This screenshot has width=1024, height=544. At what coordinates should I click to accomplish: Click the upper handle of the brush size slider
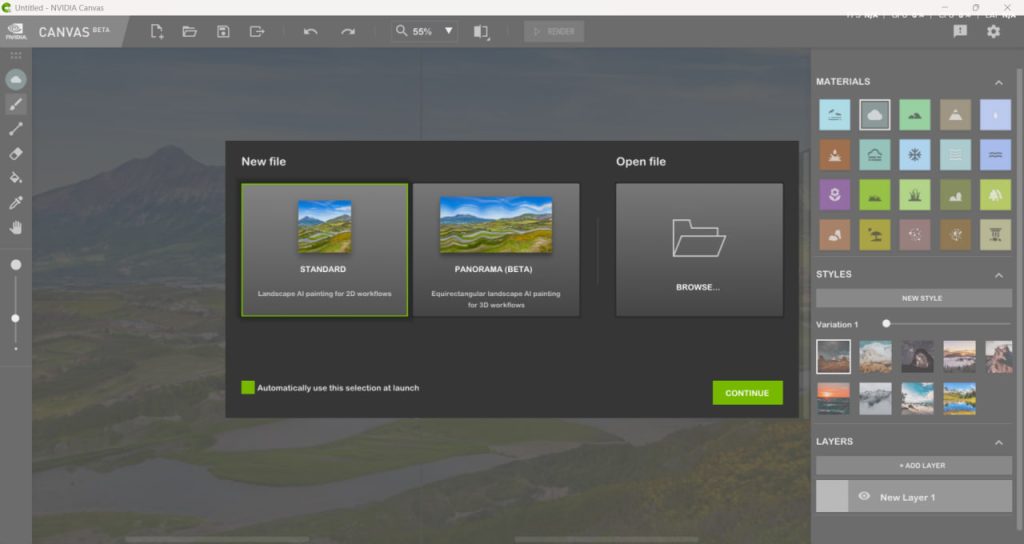pos(16,264)
